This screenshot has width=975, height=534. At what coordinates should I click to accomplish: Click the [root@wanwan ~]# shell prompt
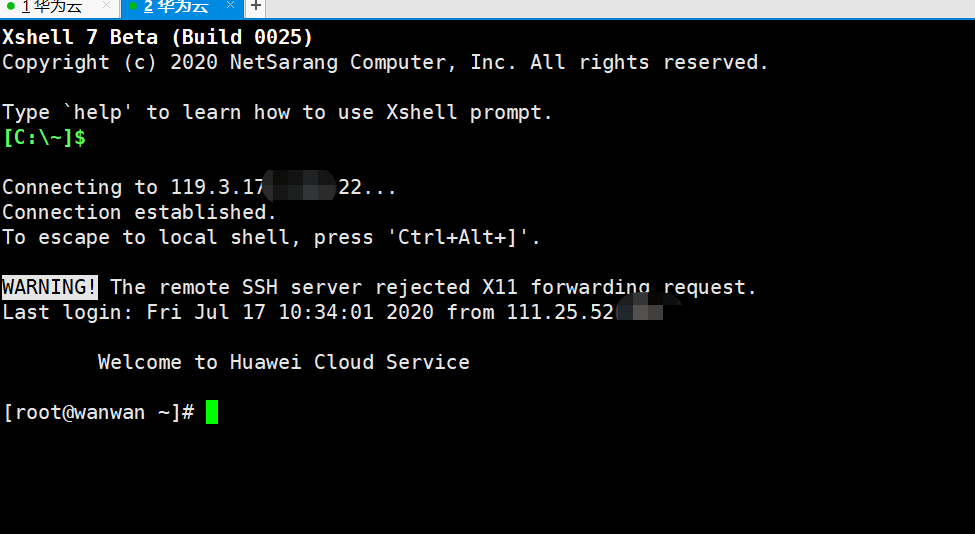[x=99, y=412]
